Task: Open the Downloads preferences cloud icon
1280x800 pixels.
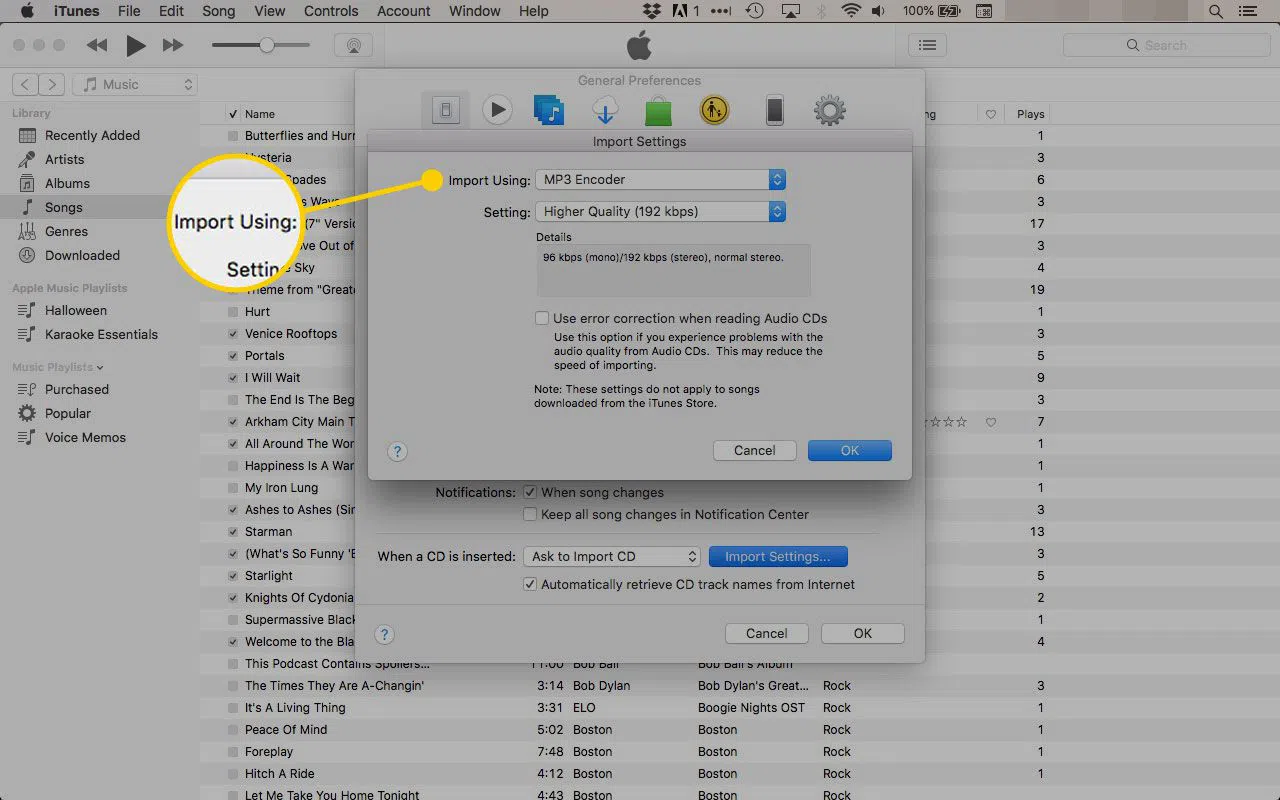Action: click(604, 110)
